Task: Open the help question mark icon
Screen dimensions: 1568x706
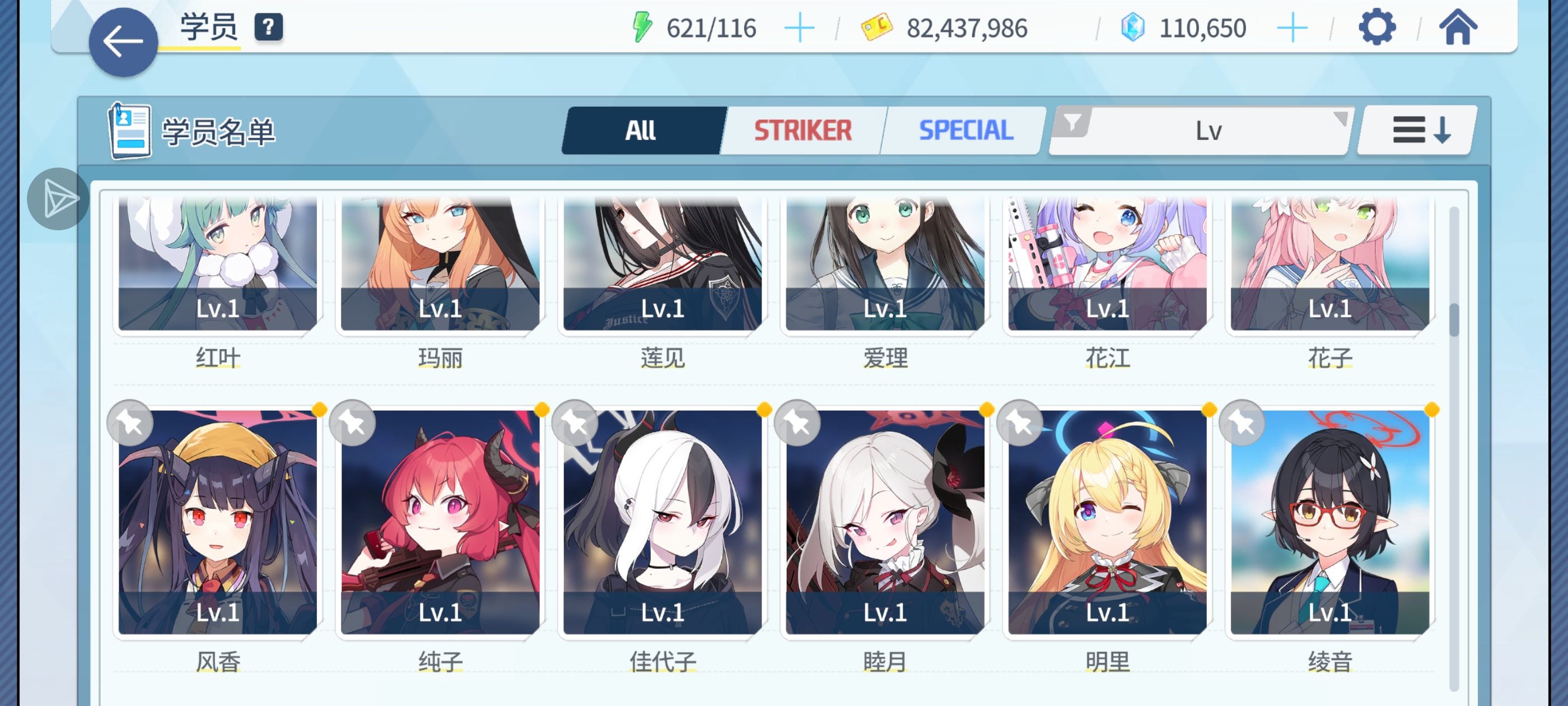Action: (x=268, y=27)
